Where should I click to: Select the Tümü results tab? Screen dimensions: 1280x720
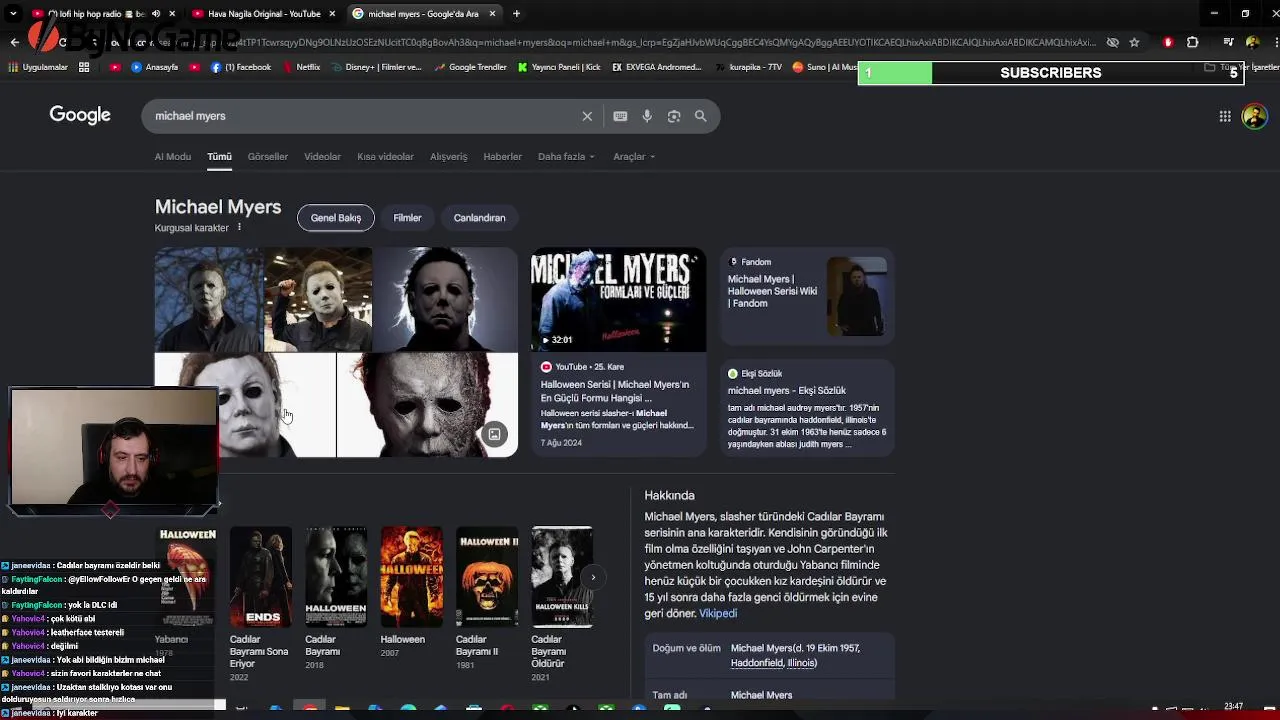[x=219, y=157]
